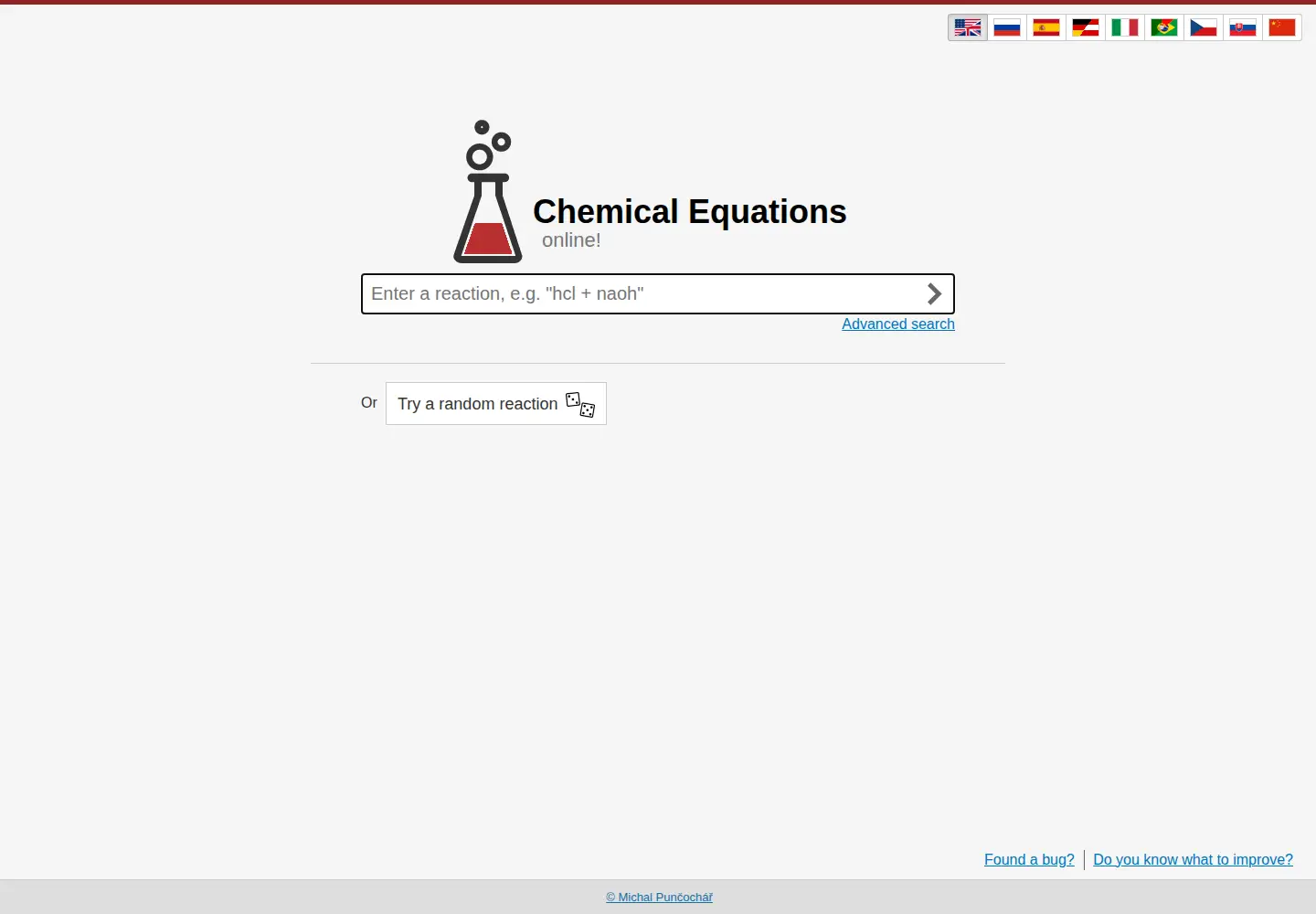Try a random reaction
Viewport: 1316px width, 914px height.
(496, 403)
